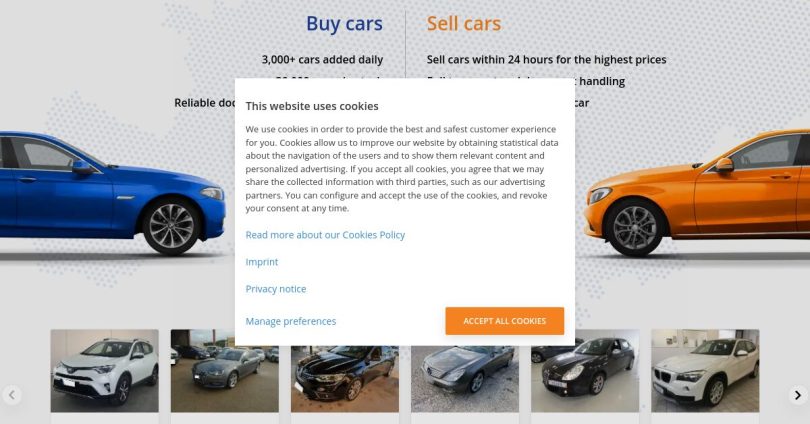Select the Sell cars heading
The image size is (810, 424).
coord(464,23)
